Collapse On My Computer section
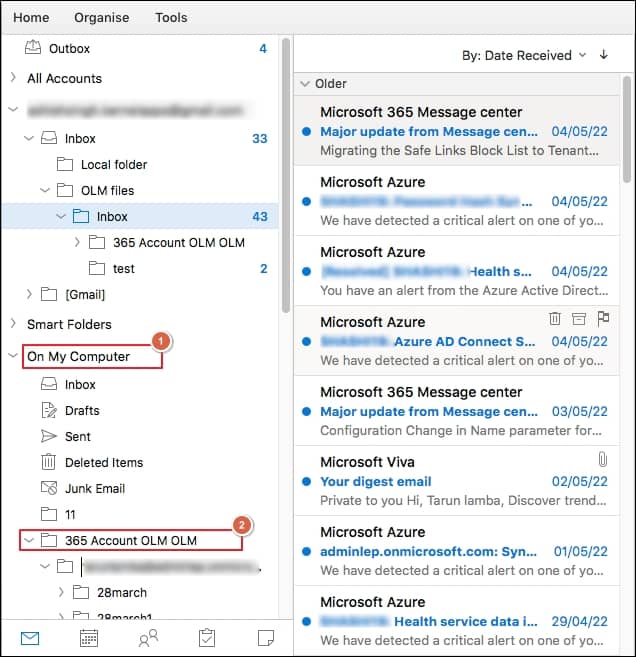The height and width of the screenshot is (657, 636). coord(13,356)
